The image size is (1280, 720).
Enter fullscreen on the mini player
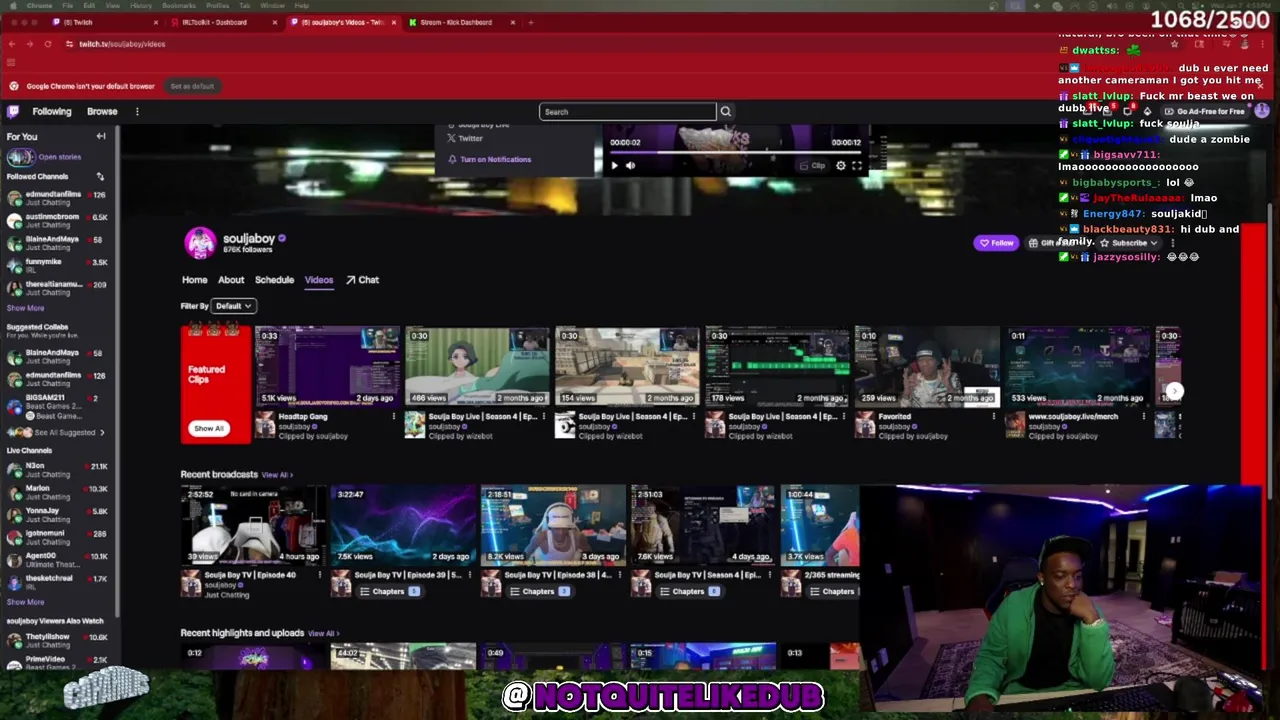[x=857, y=166]
